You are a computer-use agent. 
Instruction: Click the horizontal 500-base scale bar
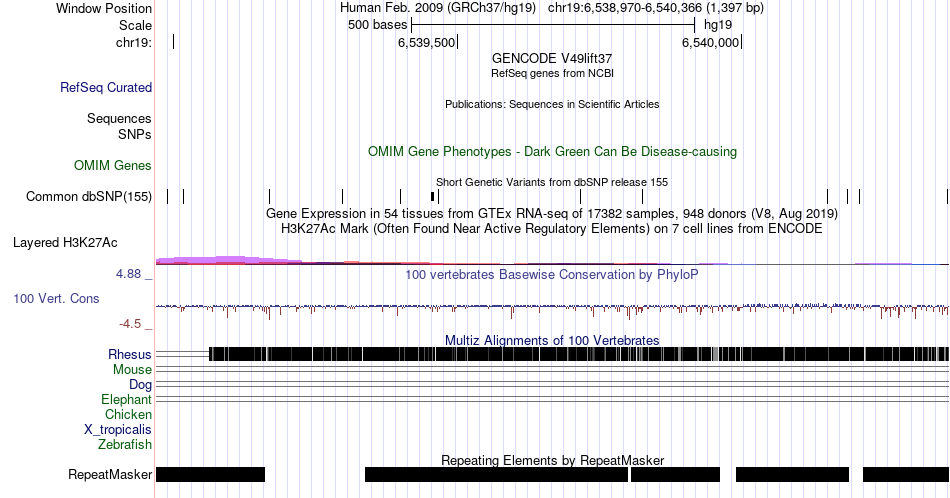pos(553,25)
